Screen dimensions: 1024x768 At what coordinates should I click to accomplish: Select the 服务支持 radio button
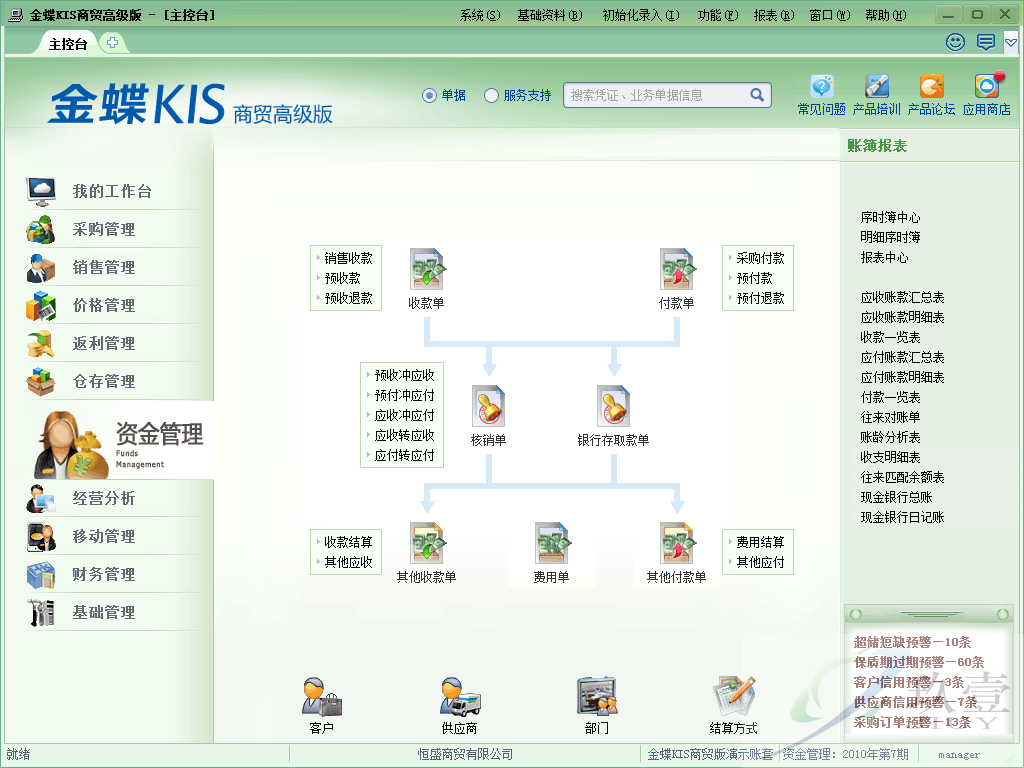(491, 95)
